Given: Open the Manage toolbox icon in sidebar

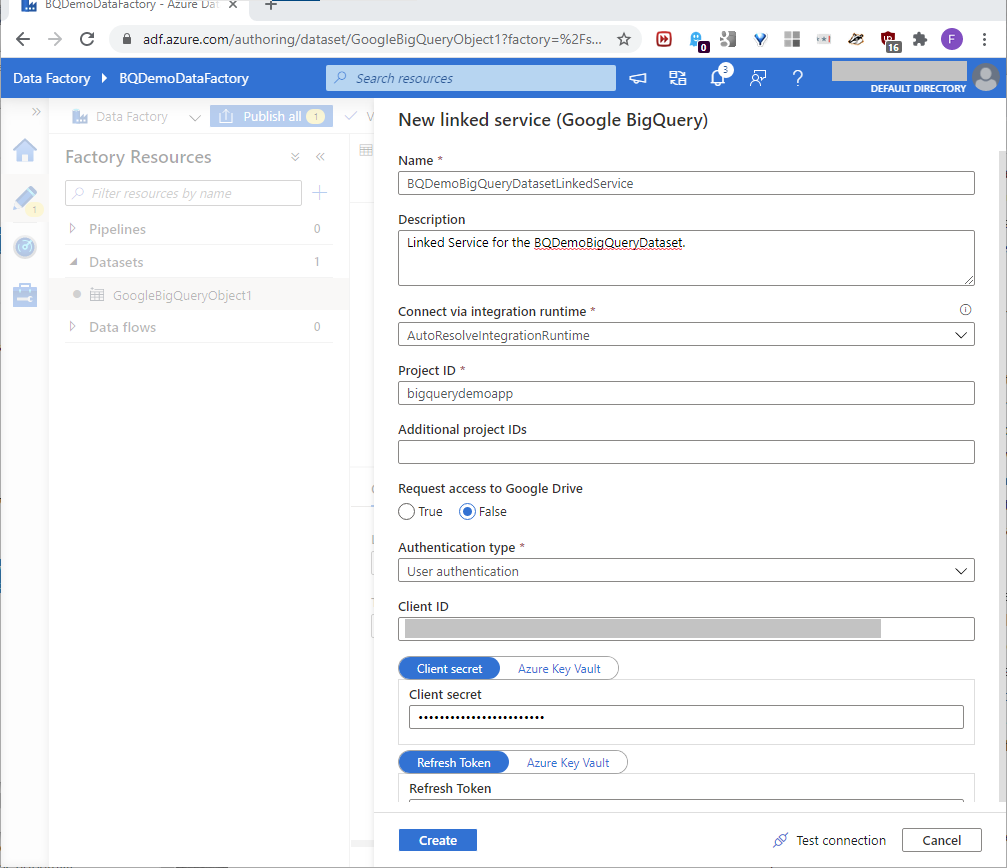Looking at the screenshot, I should 25,295.
